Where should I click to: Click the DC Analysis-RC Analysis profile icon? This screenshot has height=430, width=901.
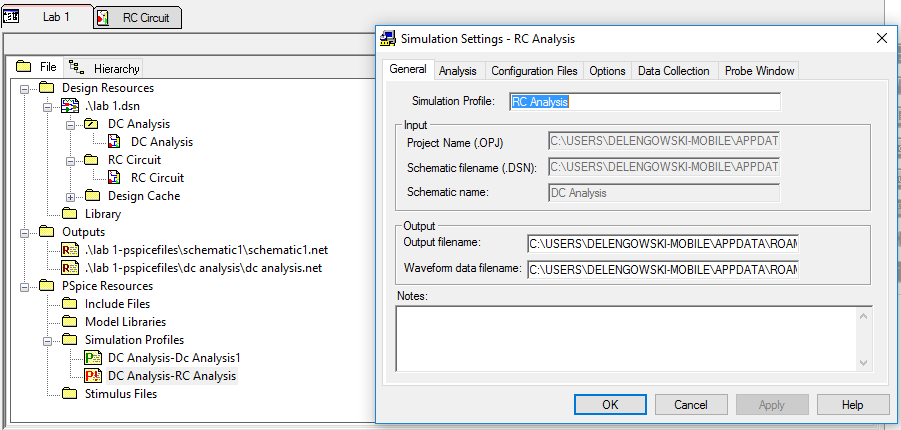93,376
